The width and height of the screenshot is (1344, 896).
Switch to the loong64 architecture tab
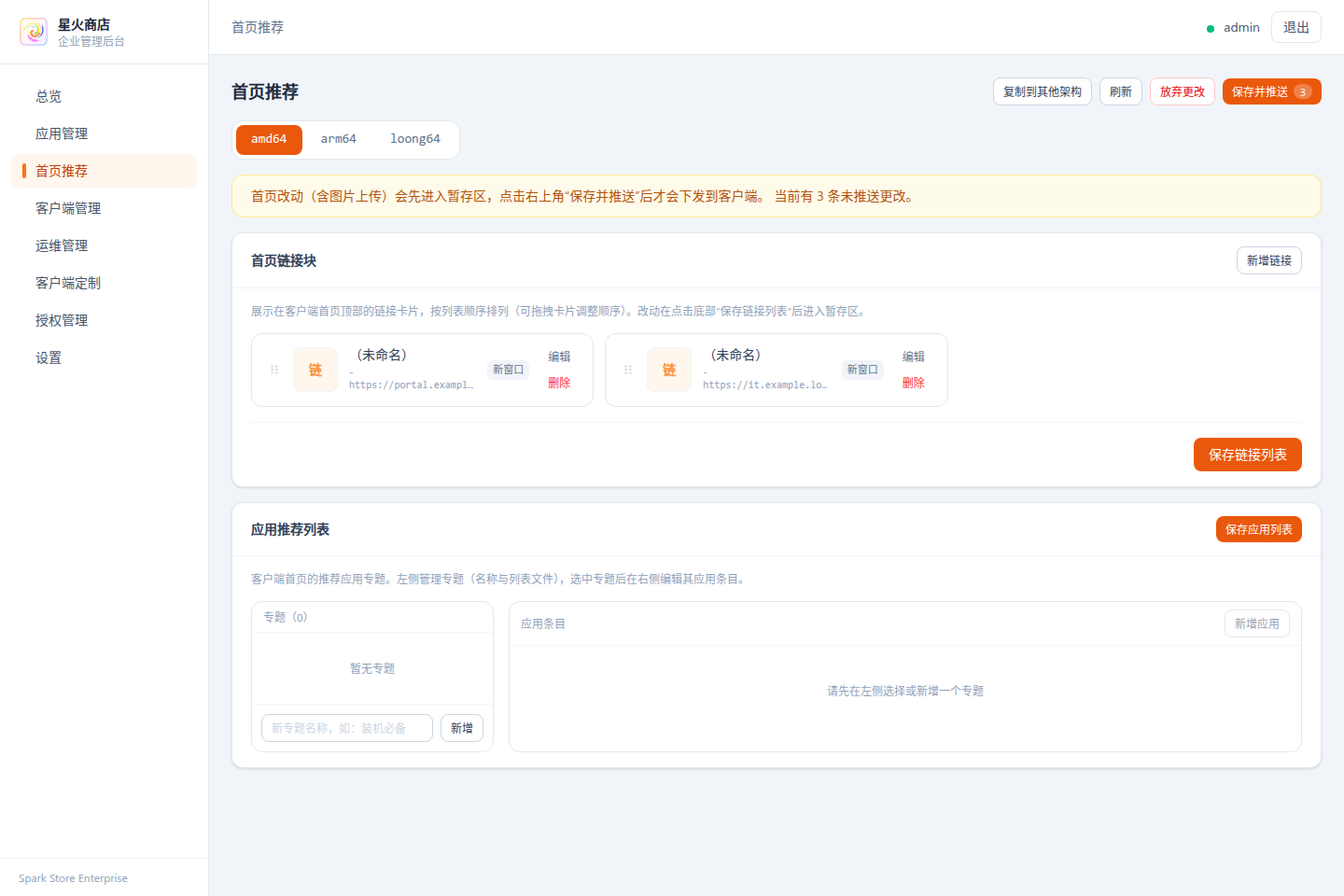click(x=415, y=139)
